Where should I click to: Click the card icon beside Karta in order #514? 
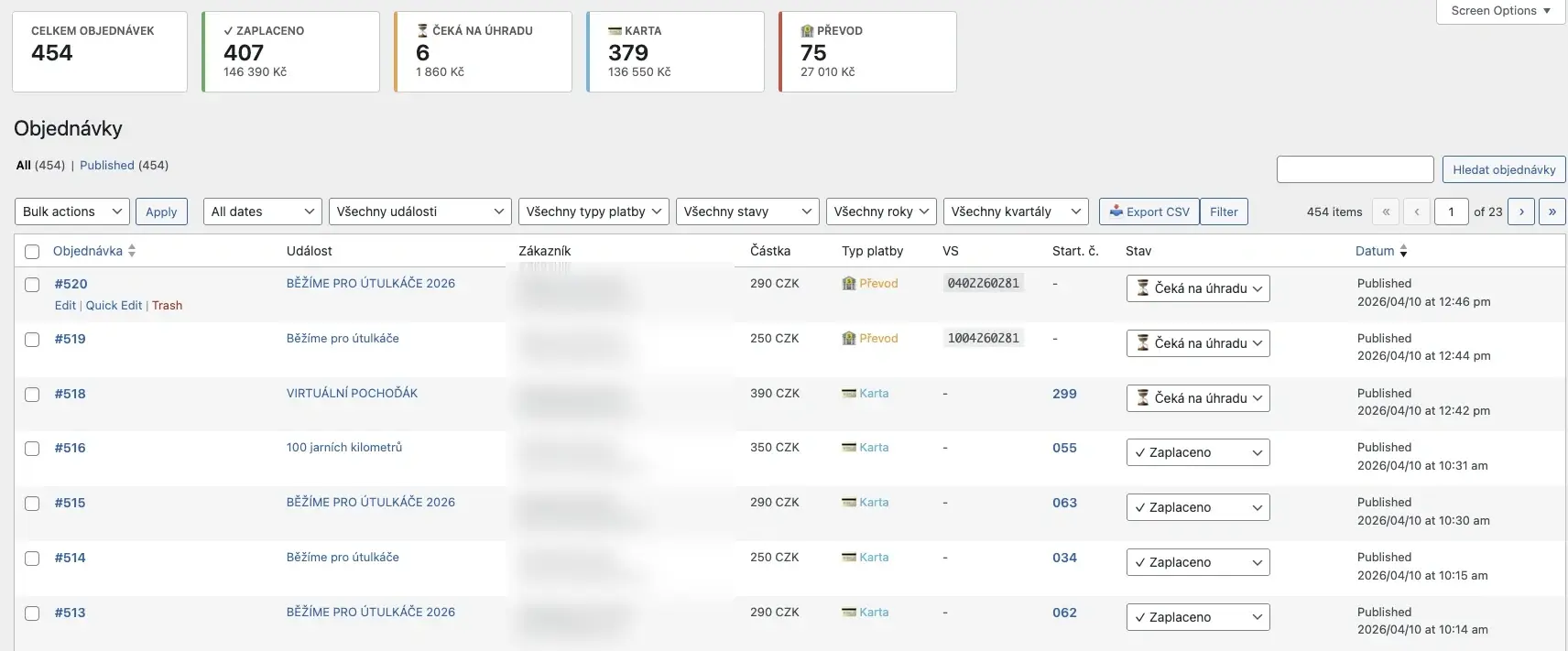point(849,558)
